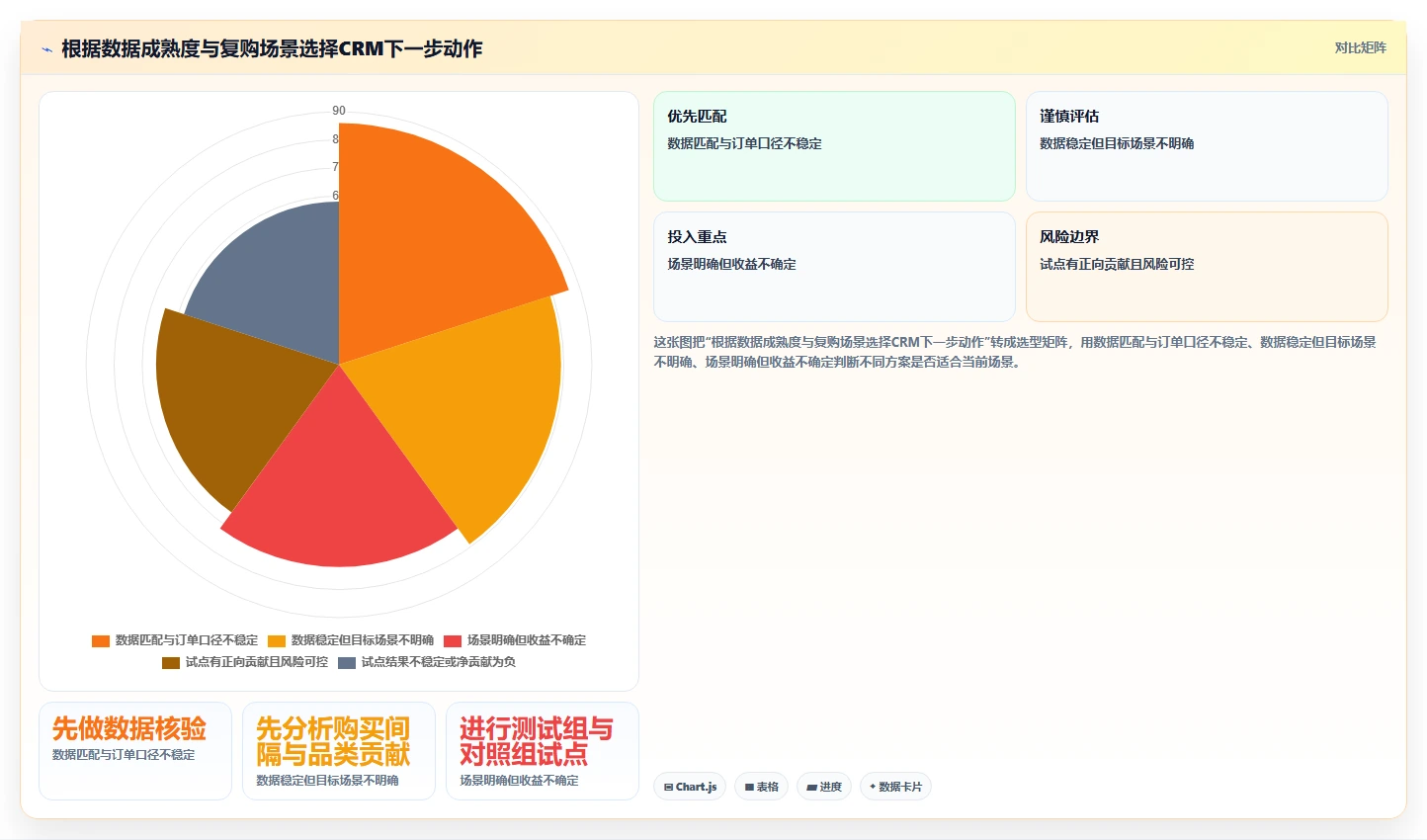Screen dimensions: 1427x840
Task: Click subtitle 数据稳定但目标场景不明确 in 谨慎评估 card
Action: [1117, 143]
